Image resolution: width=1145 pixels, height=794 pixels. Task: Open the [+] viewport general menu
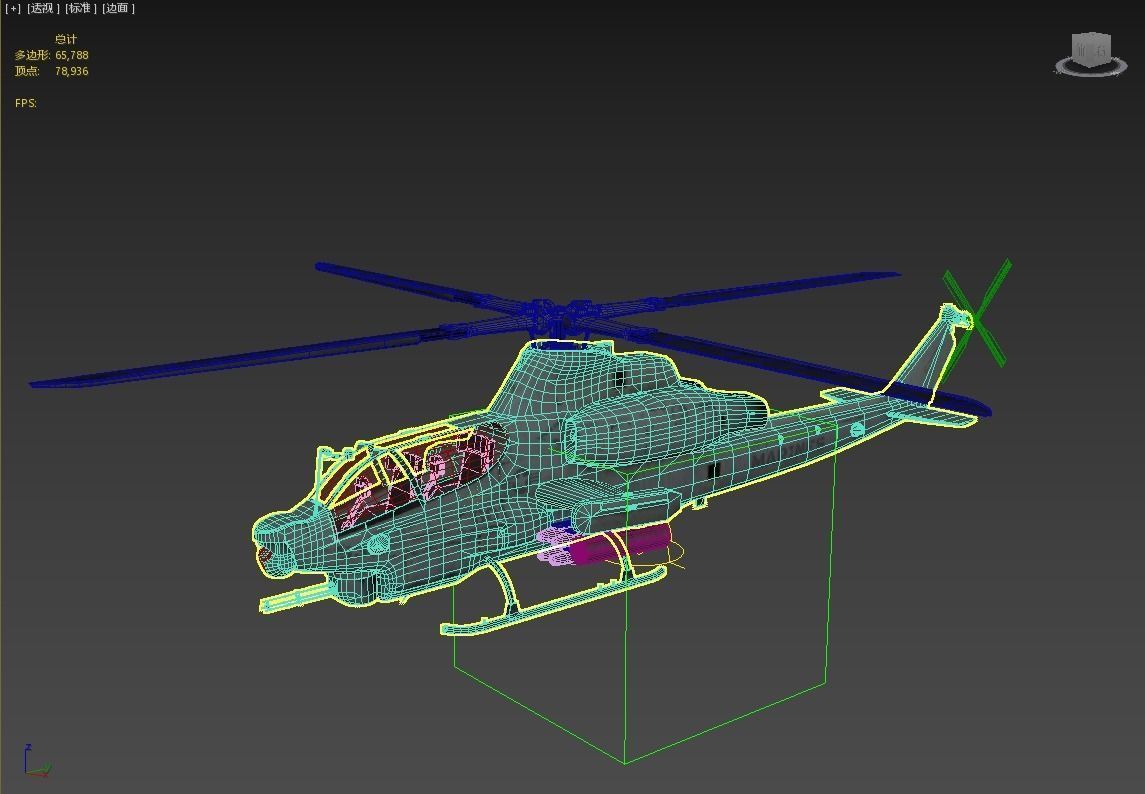pos(13,9)
